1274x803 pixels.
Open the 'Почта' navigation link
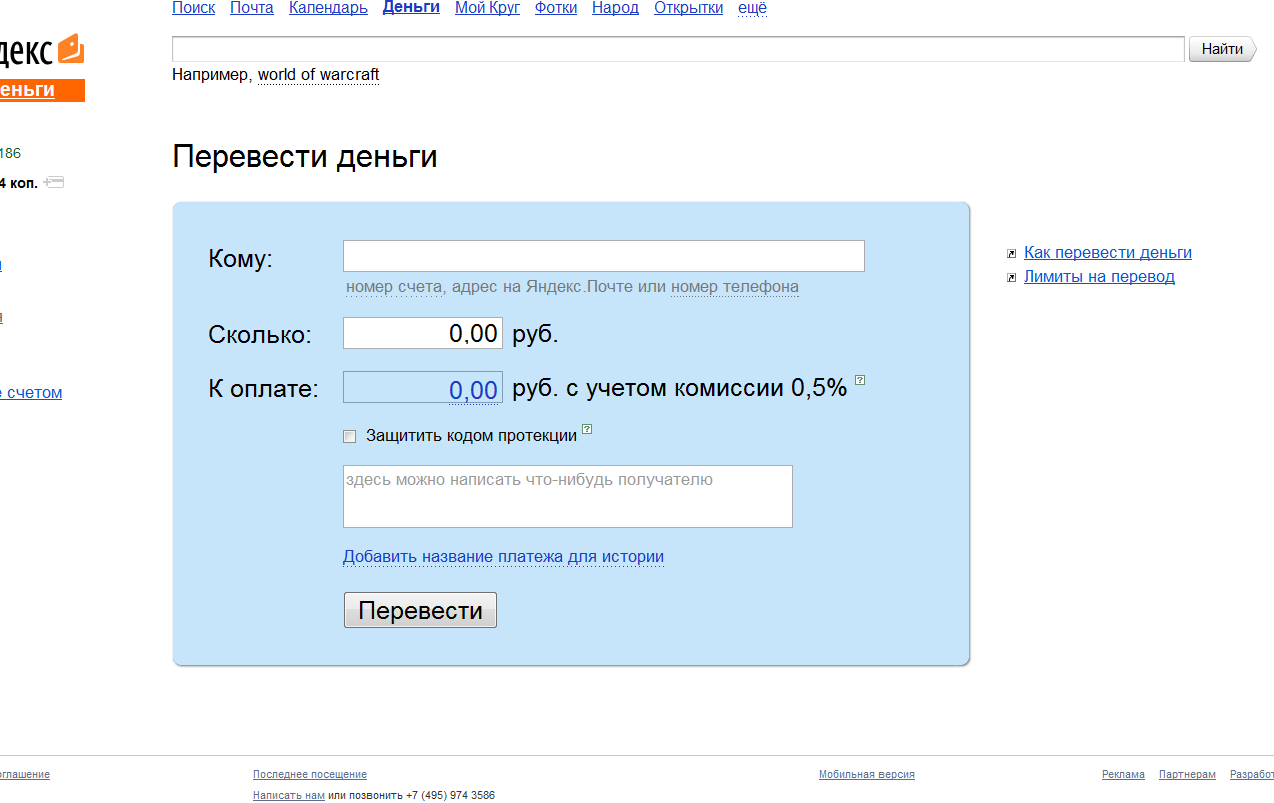(x=252, y=8)
